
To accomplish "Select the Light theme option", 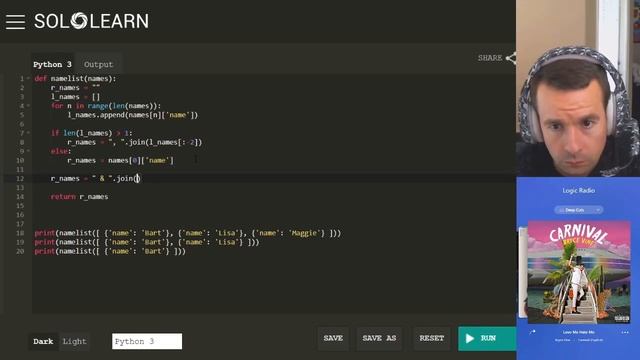I will pyautogui.click(x=74, y=341).
